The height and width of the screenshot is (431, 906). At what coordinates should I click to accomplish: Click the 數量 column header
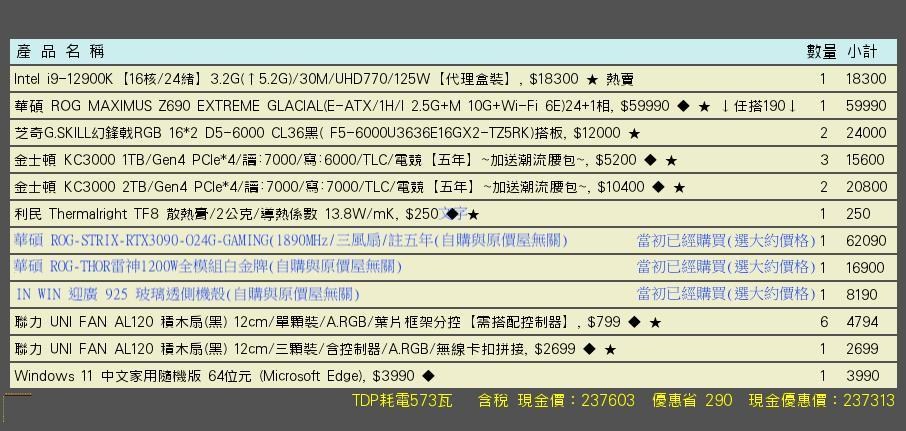coord(821,51)
